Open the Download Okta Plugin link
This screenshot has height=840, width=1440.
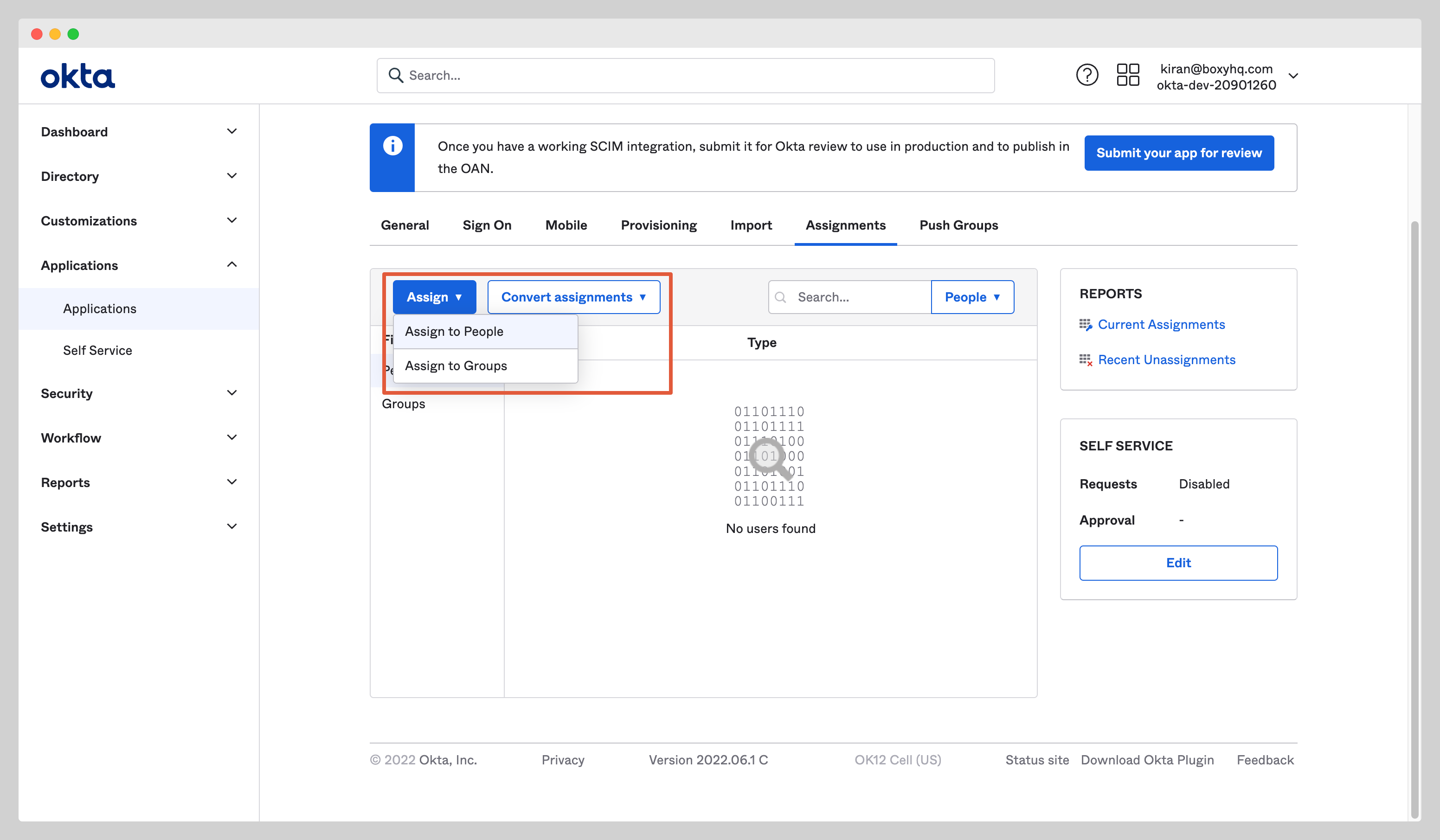coord(1147,759)
